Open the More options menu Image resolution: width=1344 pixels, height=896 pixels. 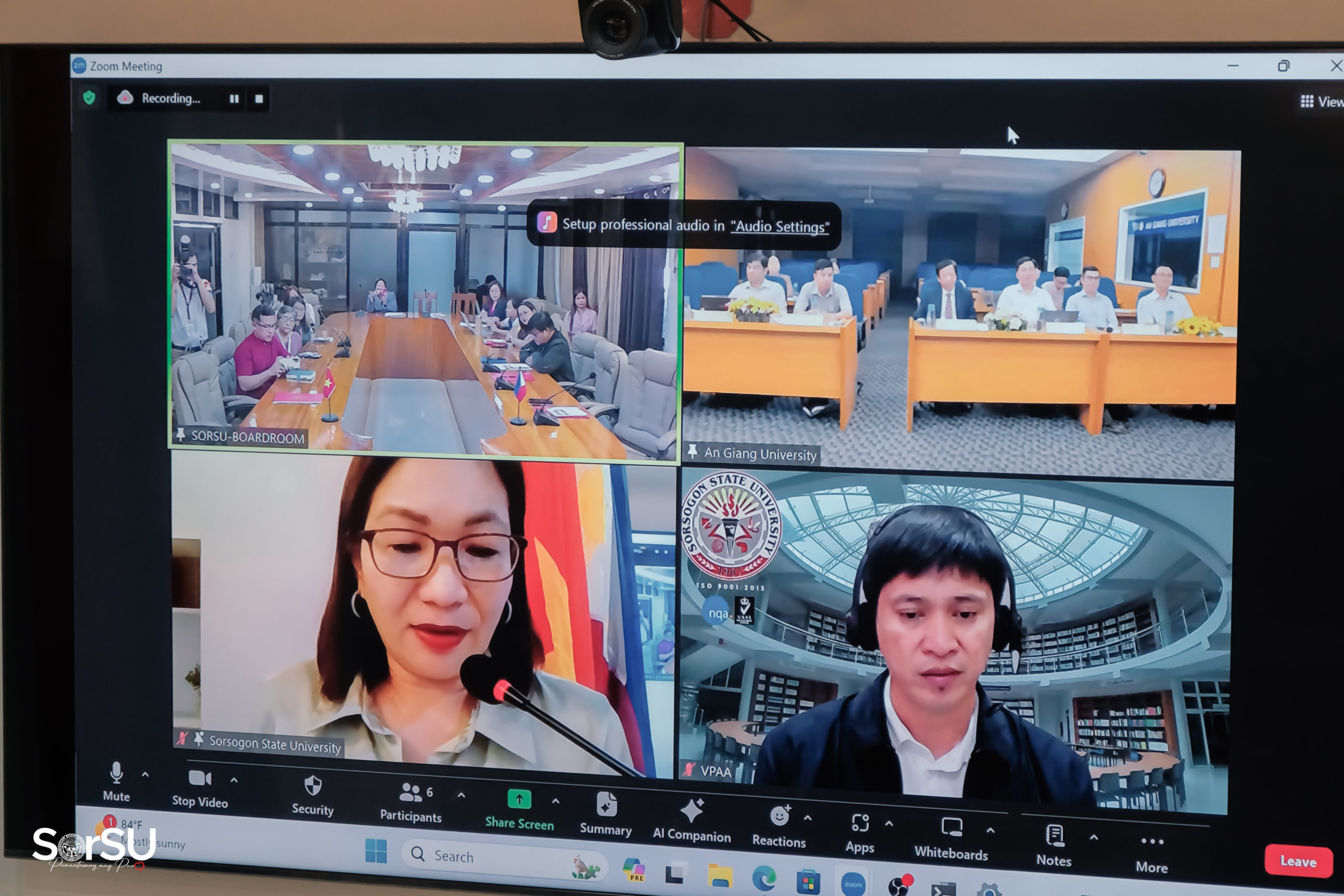tap(1152, 842)
